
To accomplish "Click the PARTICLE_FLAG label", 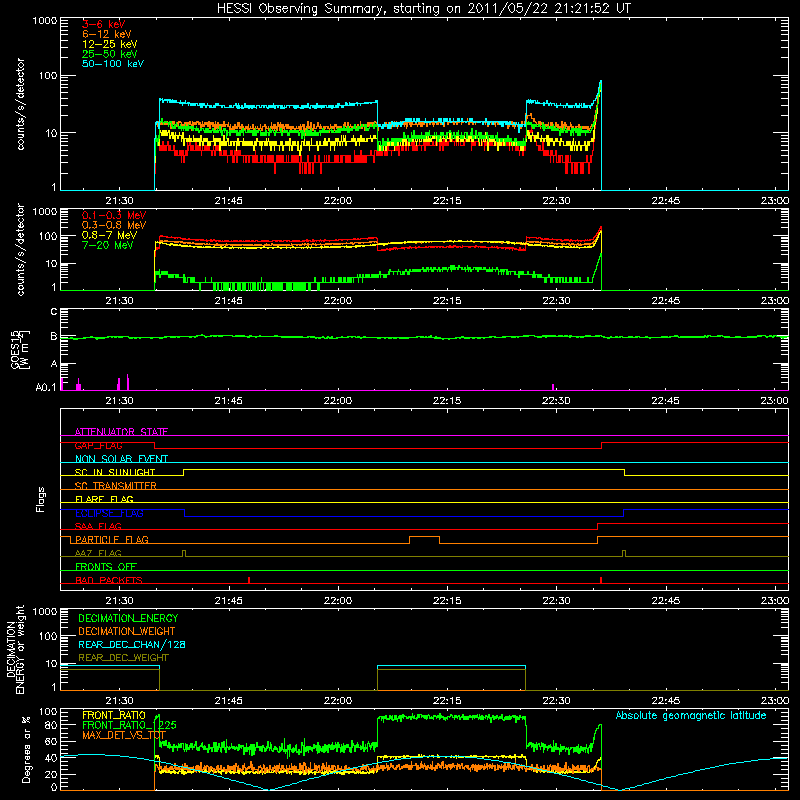I will click(x=112, y=539).
